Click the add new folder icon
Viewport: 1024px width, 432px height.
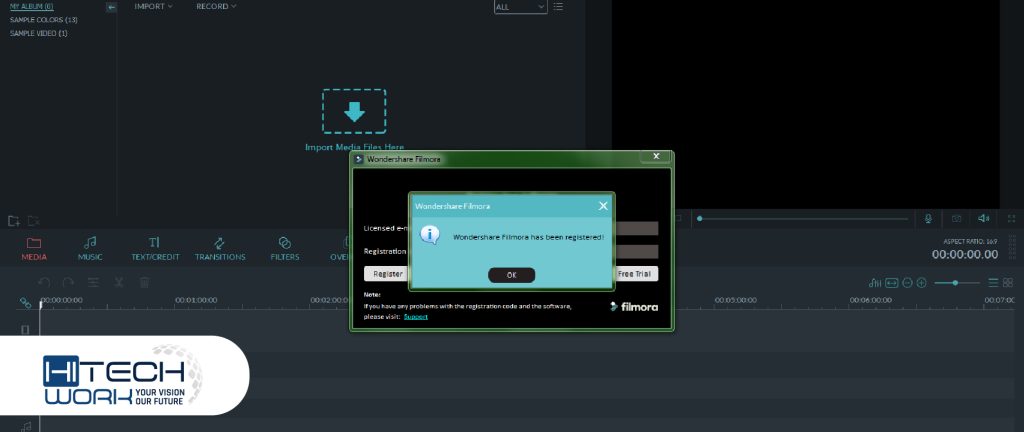click(14, 221)
